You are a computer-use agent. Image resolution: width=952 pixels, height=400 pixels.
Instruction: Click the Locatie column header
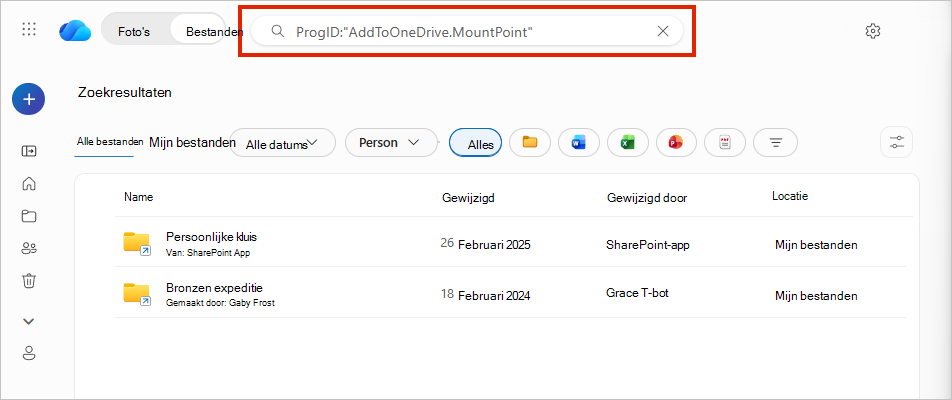pos(790,196)
